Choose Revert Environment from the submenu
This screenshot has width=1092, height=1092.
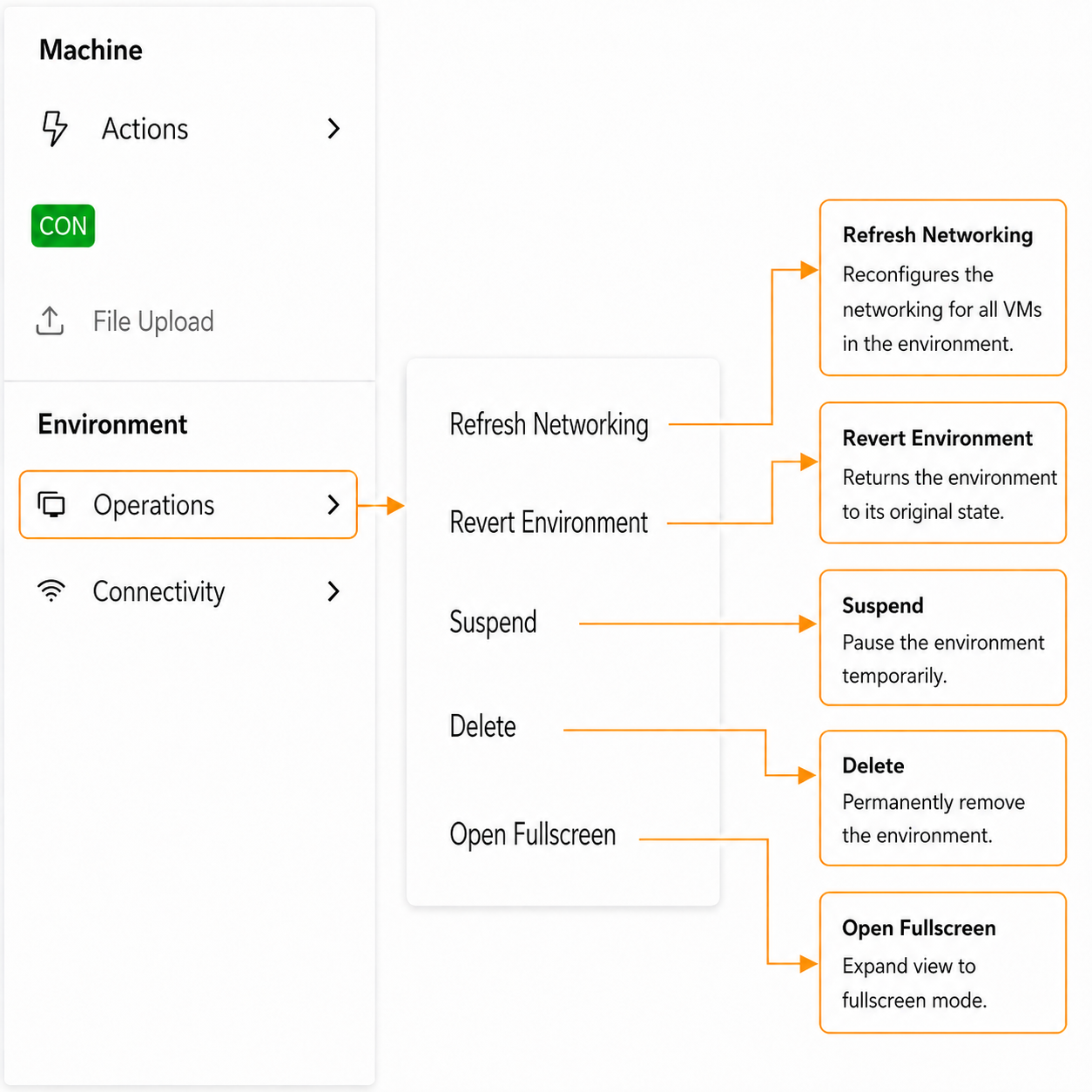[549, 522]
